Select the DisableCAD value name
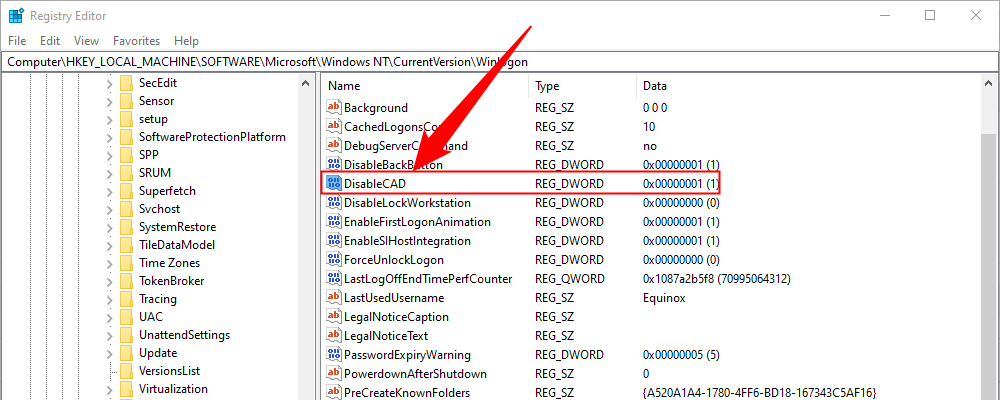Viewport: 1000px width, 400px height. click(374, 184)
